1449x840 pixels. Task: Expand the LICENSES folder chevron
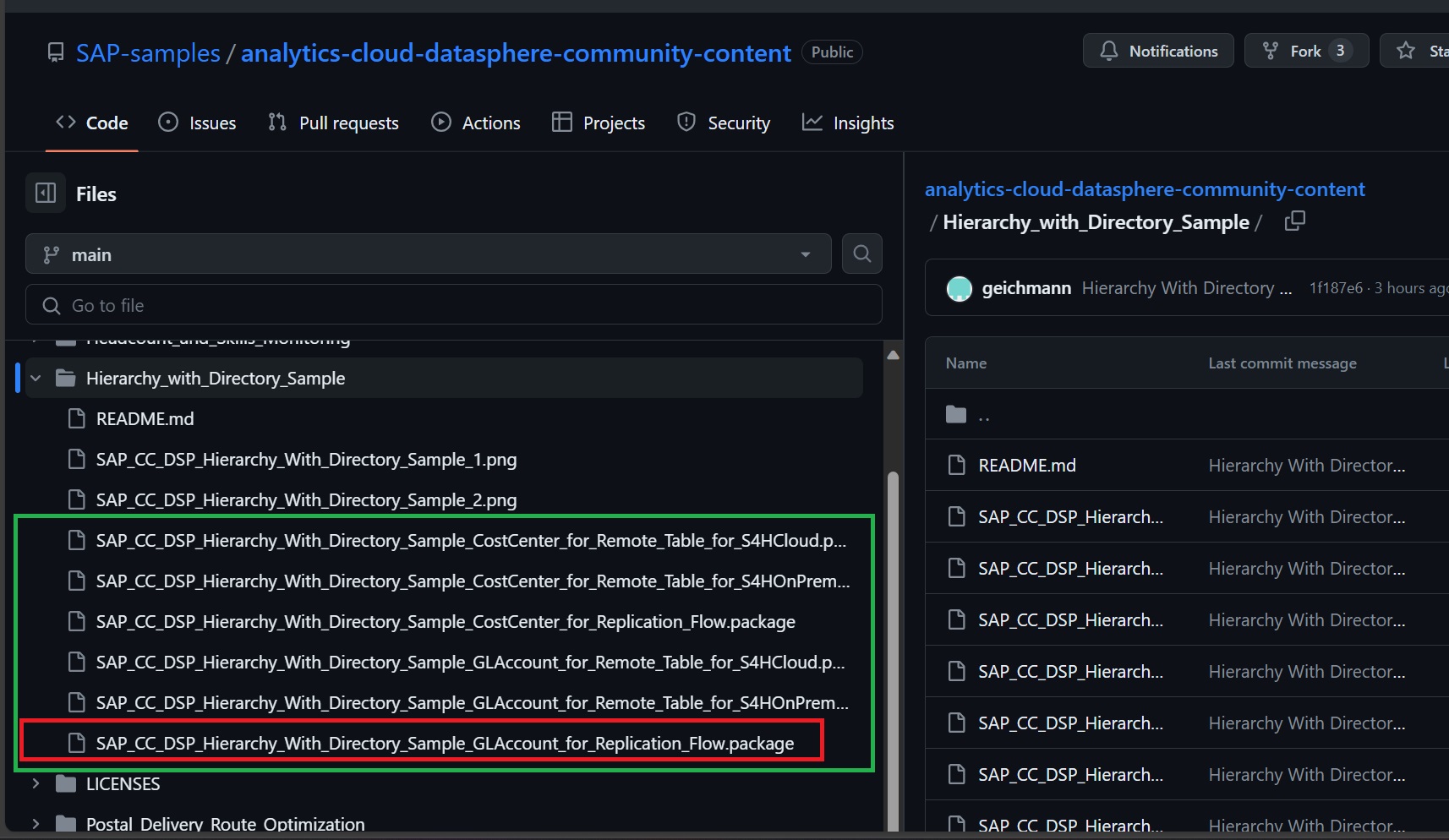[x=36, y=783]
